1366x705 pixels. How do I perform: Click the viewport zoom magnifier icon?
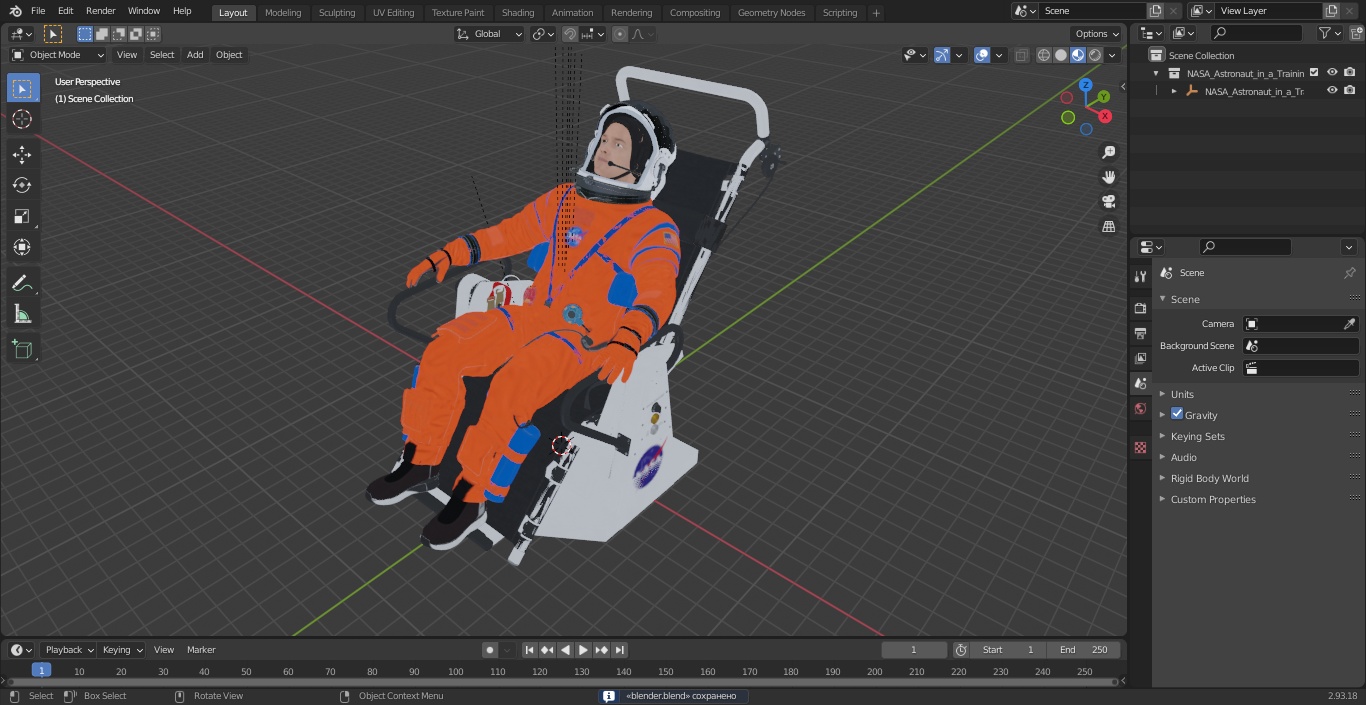[1108, 152]
